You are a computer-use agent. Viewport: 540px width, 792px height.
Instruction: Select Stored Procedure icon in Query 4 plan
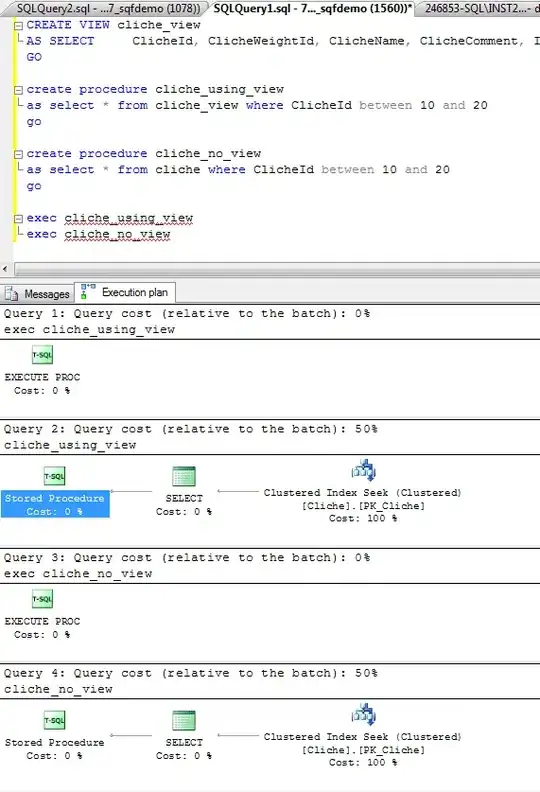[55, 720]
